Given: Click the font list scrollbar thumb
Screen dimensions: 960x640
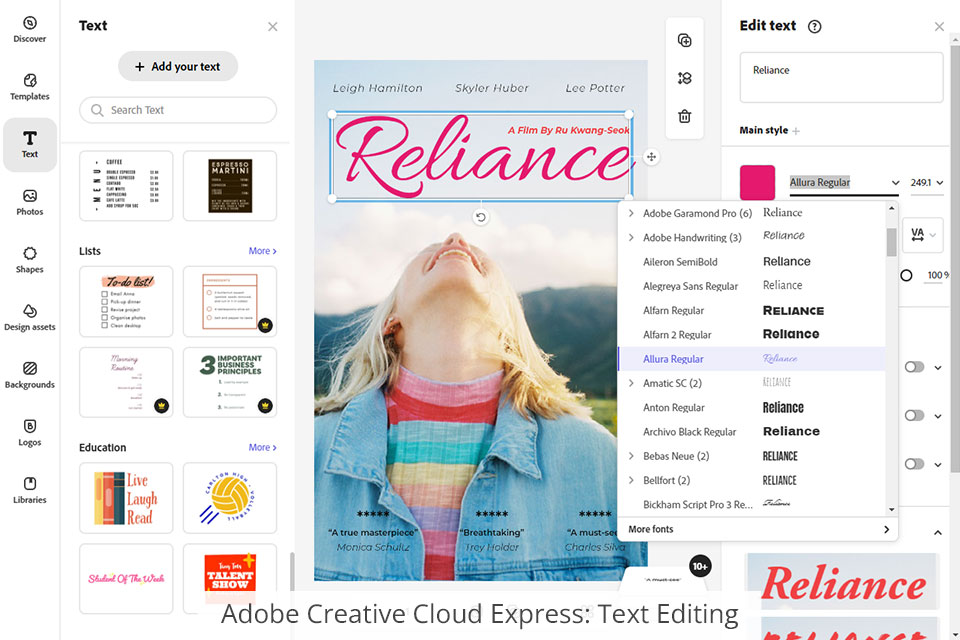Looking at the screenshot, I should tap(891, 242).
